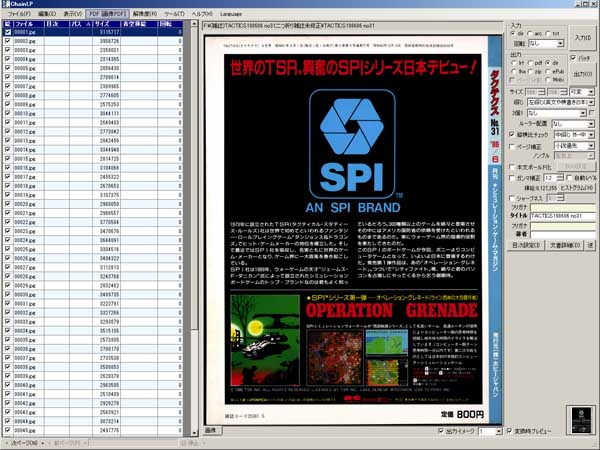This screenshot has width=600, height=450.
Task: Click the 入力(I) button
Action: [582, 38]
